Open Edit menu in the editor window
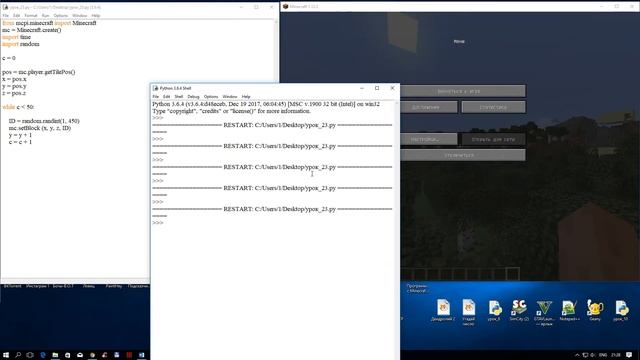640x360 pixels. [x=16, y=16]
